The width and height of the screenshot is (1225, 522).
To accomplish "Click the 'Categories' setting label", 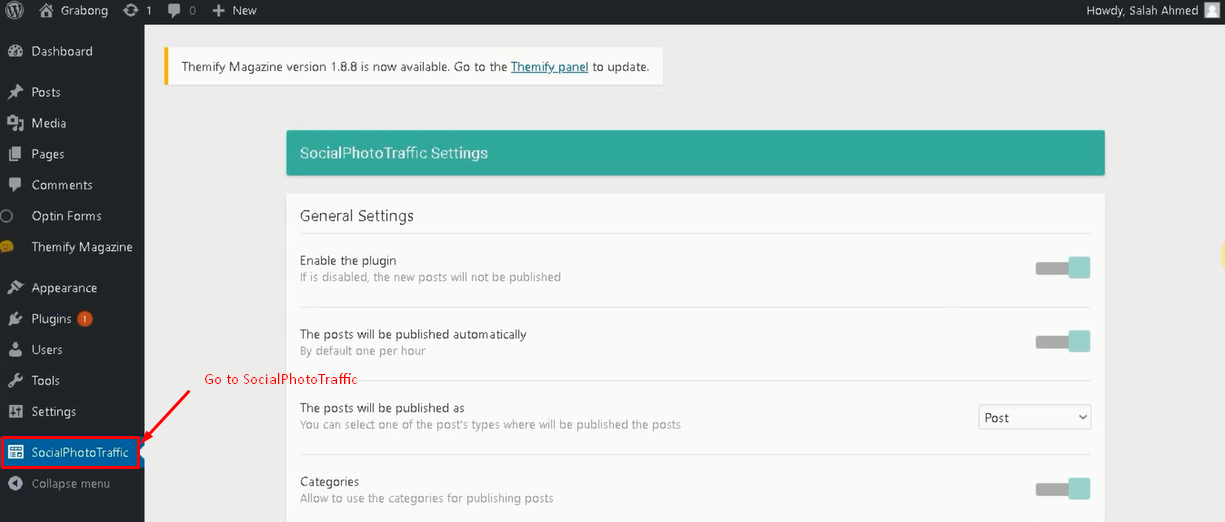I will 329,481.
